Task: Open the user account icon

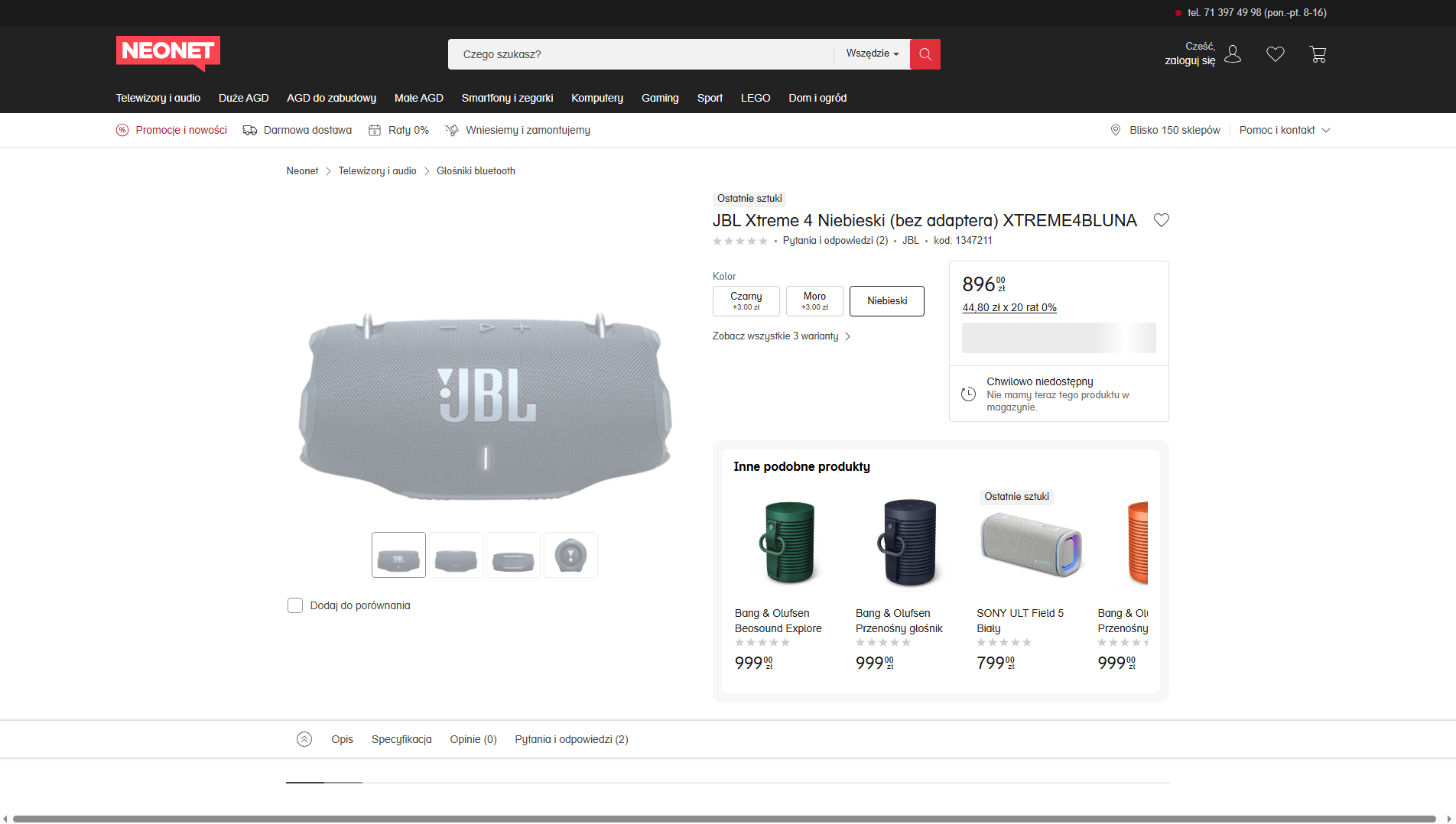Action: tap(1233, 54)
